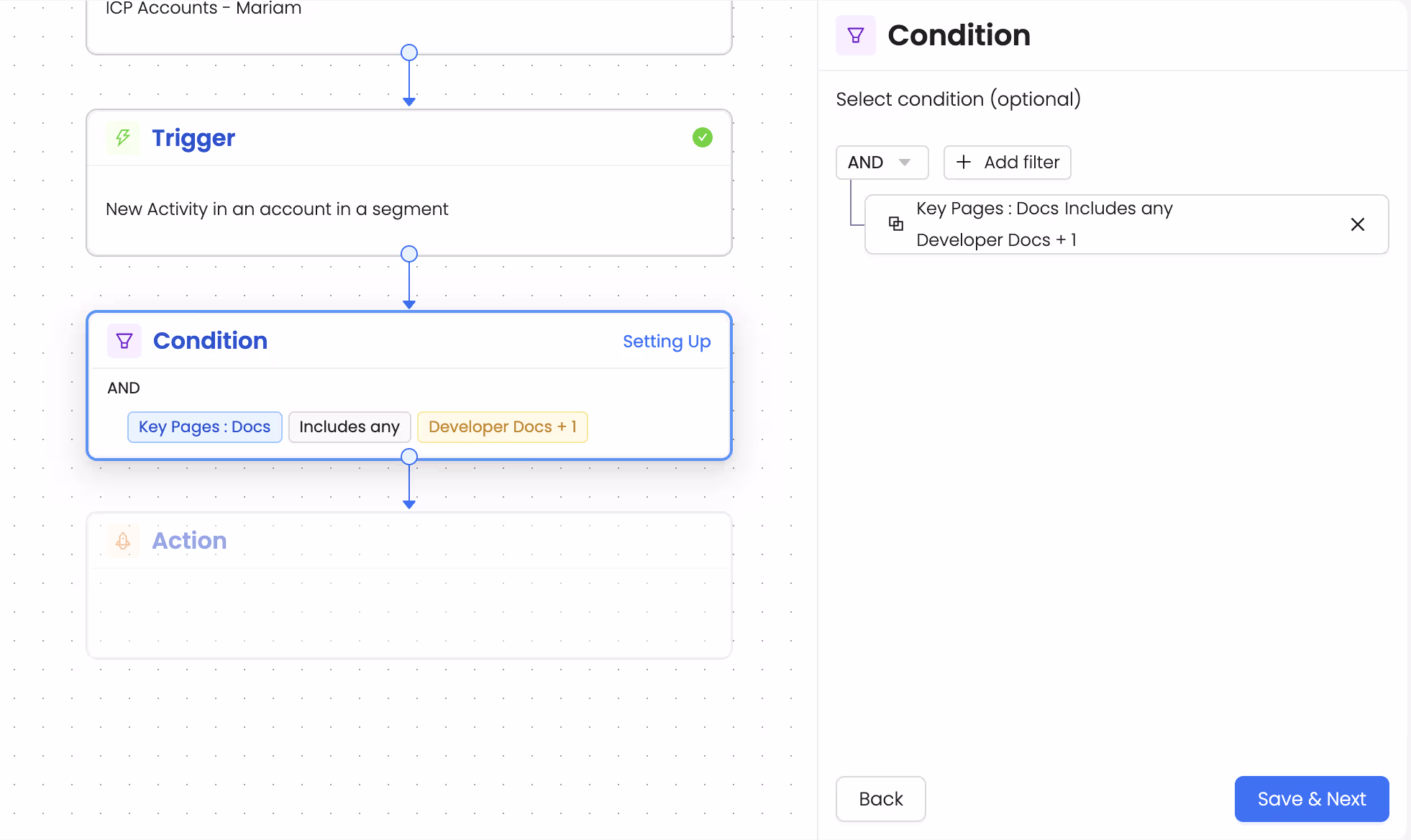Viewport: 1411px width, 840px height.
Task: Remove the Key Pages filter using the X icon
Action: coord(1358,224)
